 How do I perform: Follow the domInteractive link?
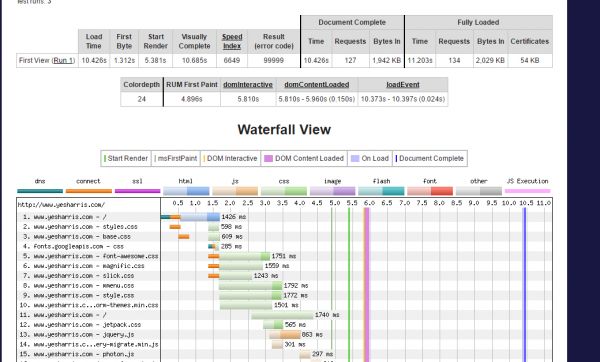pos(248,85)
